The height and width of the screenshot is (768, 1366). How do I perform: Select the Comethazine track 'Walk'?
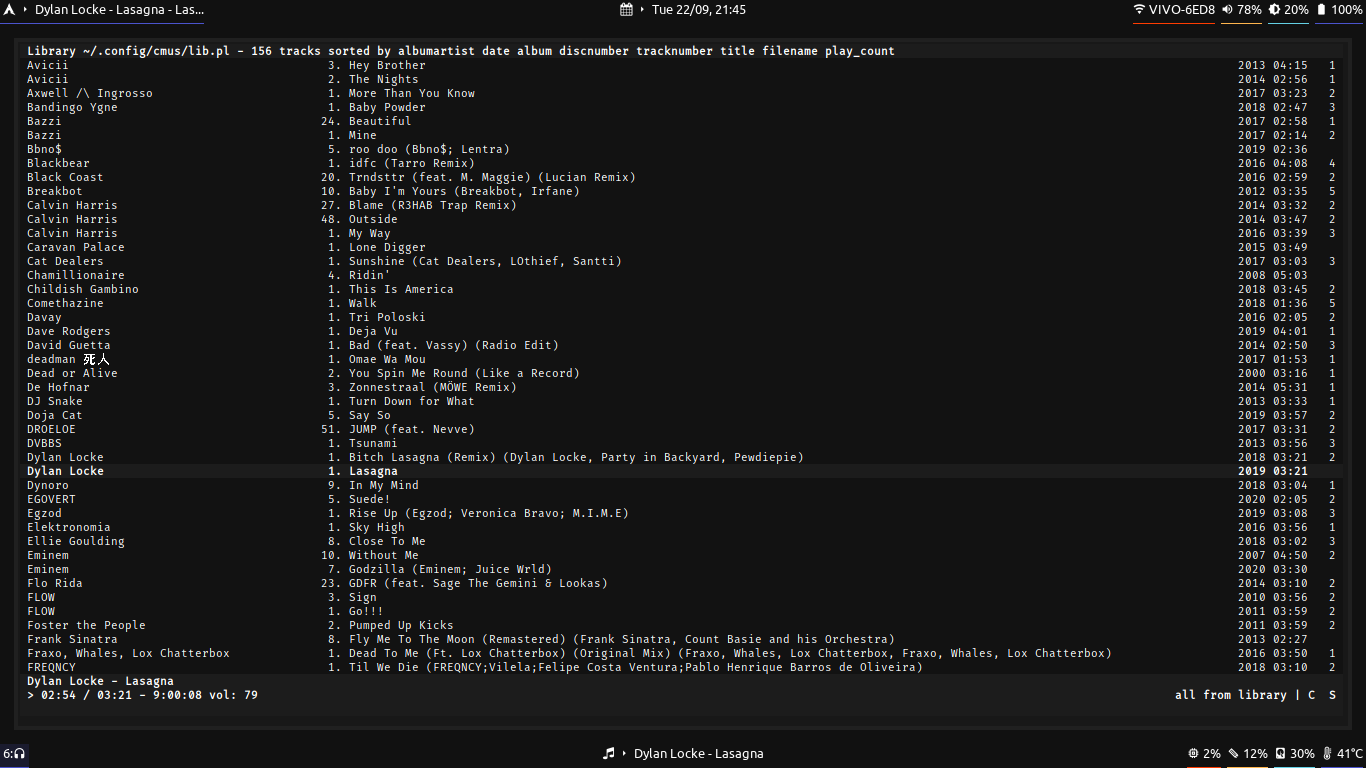[683, 303]
